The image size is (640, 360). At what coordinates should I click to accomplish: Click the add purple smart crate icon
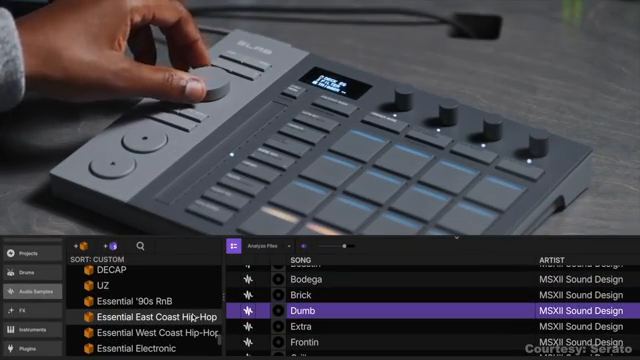pos(110,246)
